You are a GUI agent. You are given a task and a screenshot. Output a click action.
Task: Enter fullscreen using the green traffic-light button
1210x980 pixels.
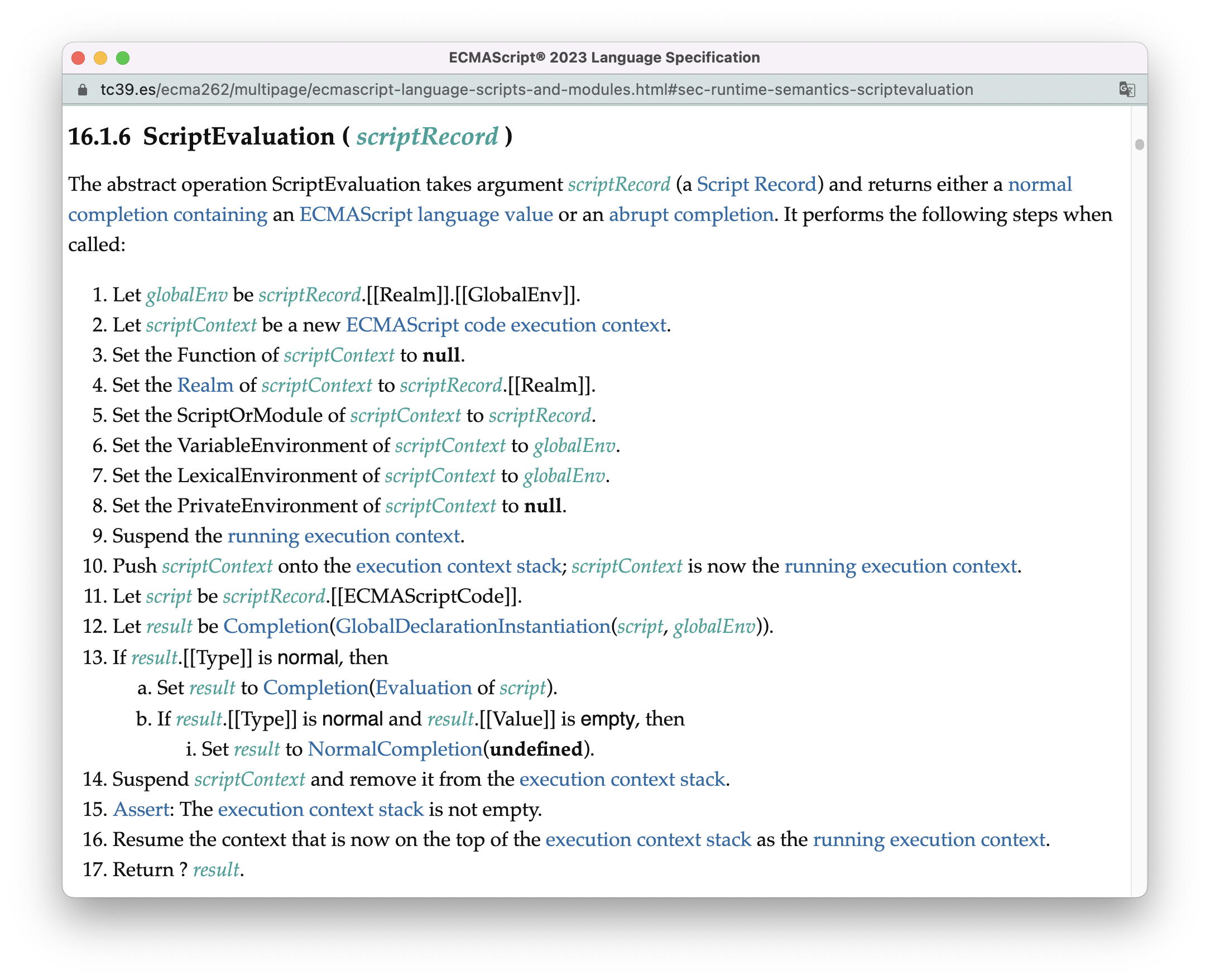tap(122, 57)
